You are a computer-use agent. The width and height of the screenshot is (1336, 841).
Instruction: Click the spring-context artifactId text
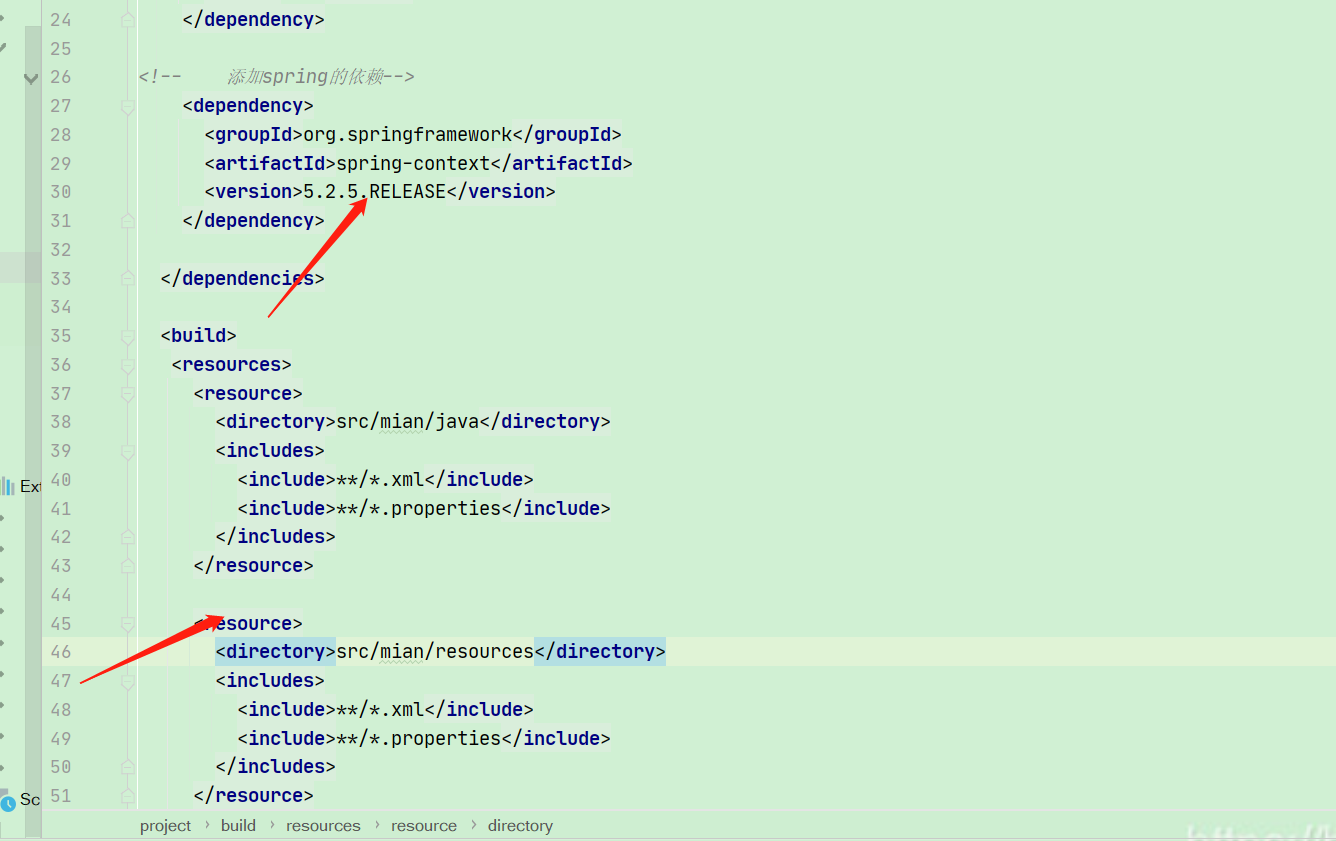413,164
